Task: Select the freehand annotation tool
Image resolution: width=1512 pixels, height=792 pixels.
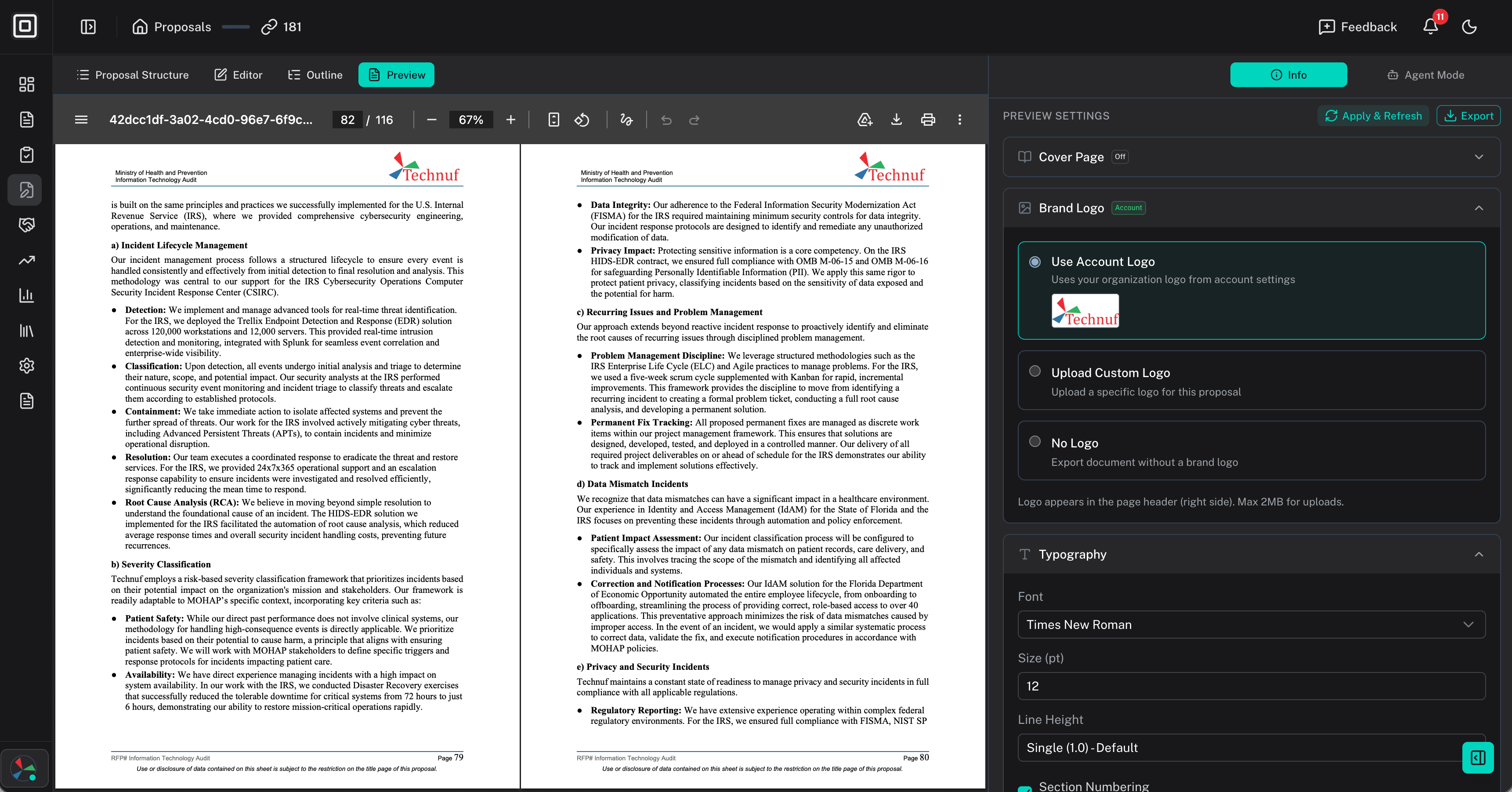Action: point(626,119)
